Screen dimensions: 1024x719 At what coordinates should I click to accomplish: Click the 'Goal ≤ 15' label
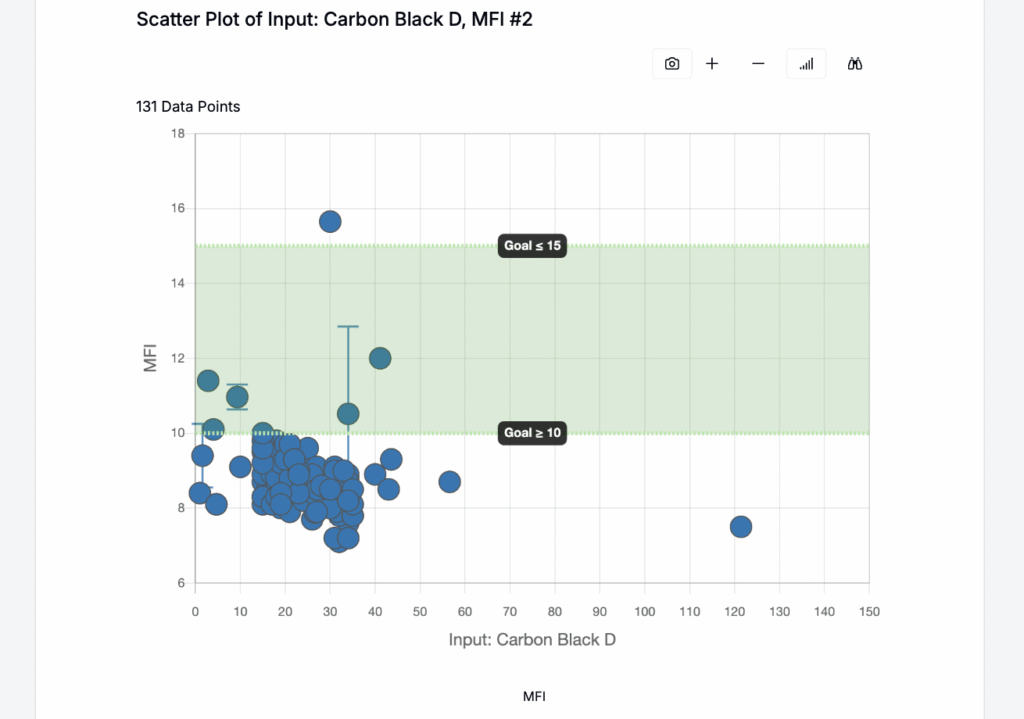532,246
